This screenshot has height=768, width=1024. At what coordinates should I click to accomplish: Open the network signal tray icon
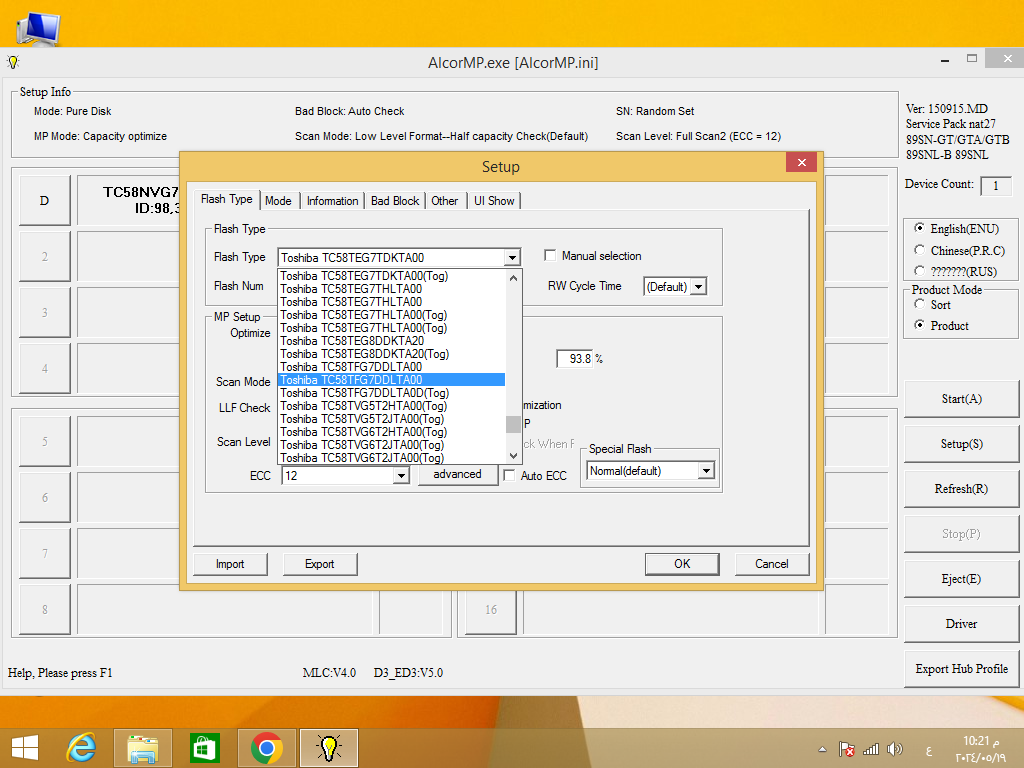(x=871, y=749)
